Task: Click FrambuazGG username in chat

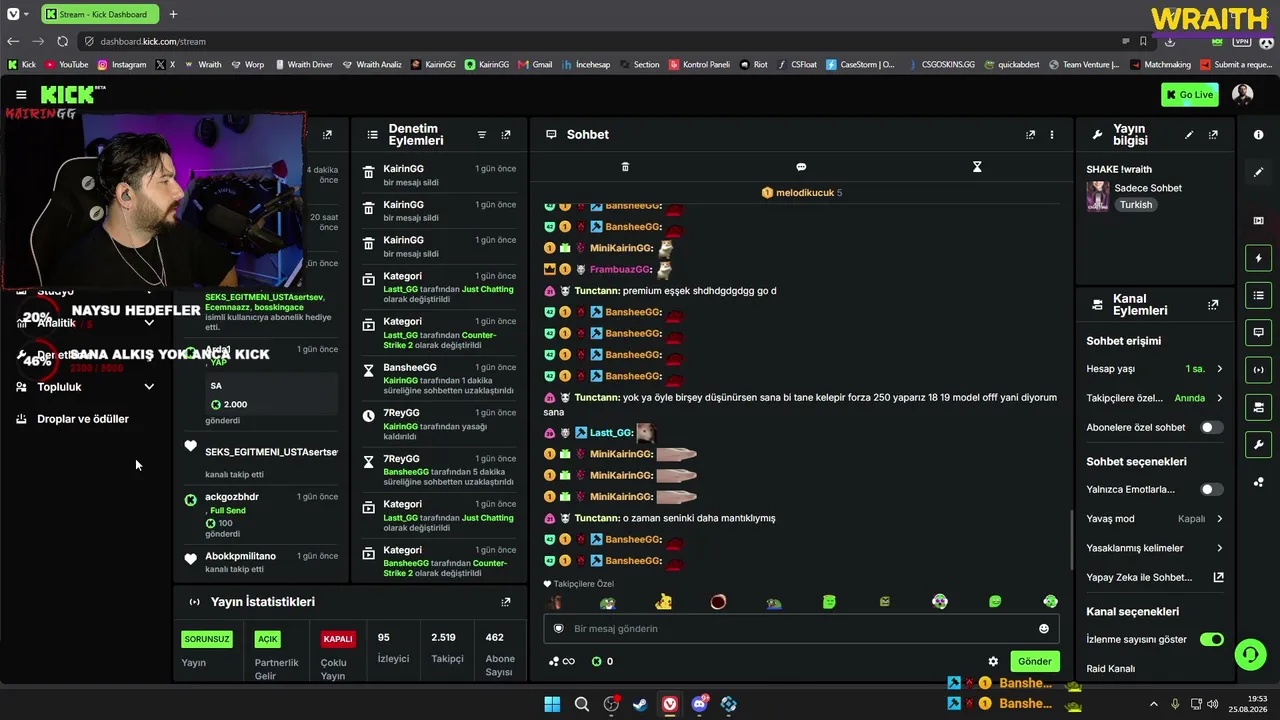Action: [x=620, y=269]
